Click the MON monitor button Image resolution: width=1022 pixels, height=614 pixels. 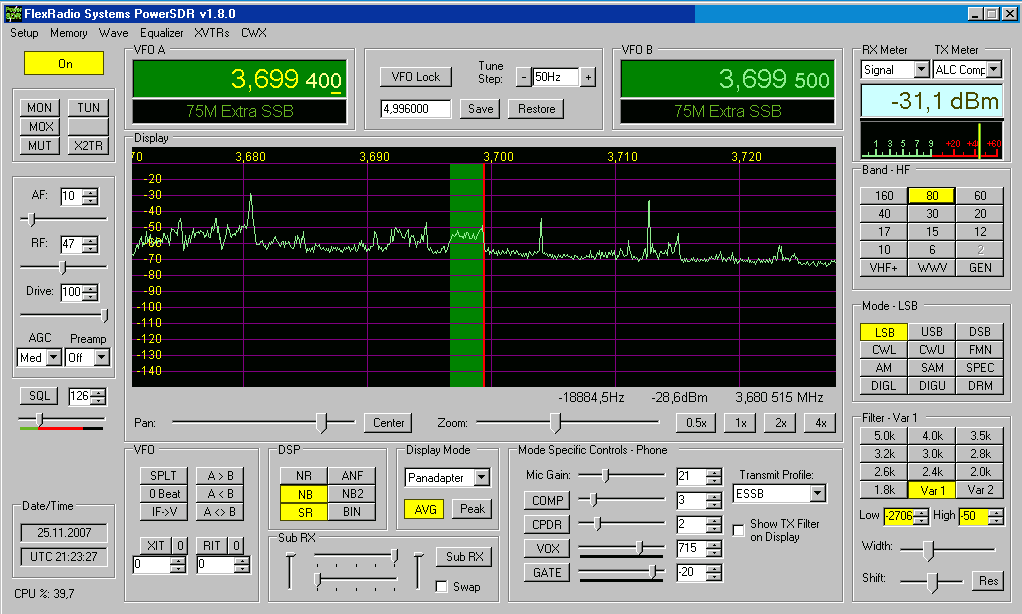tap(40, 108)
